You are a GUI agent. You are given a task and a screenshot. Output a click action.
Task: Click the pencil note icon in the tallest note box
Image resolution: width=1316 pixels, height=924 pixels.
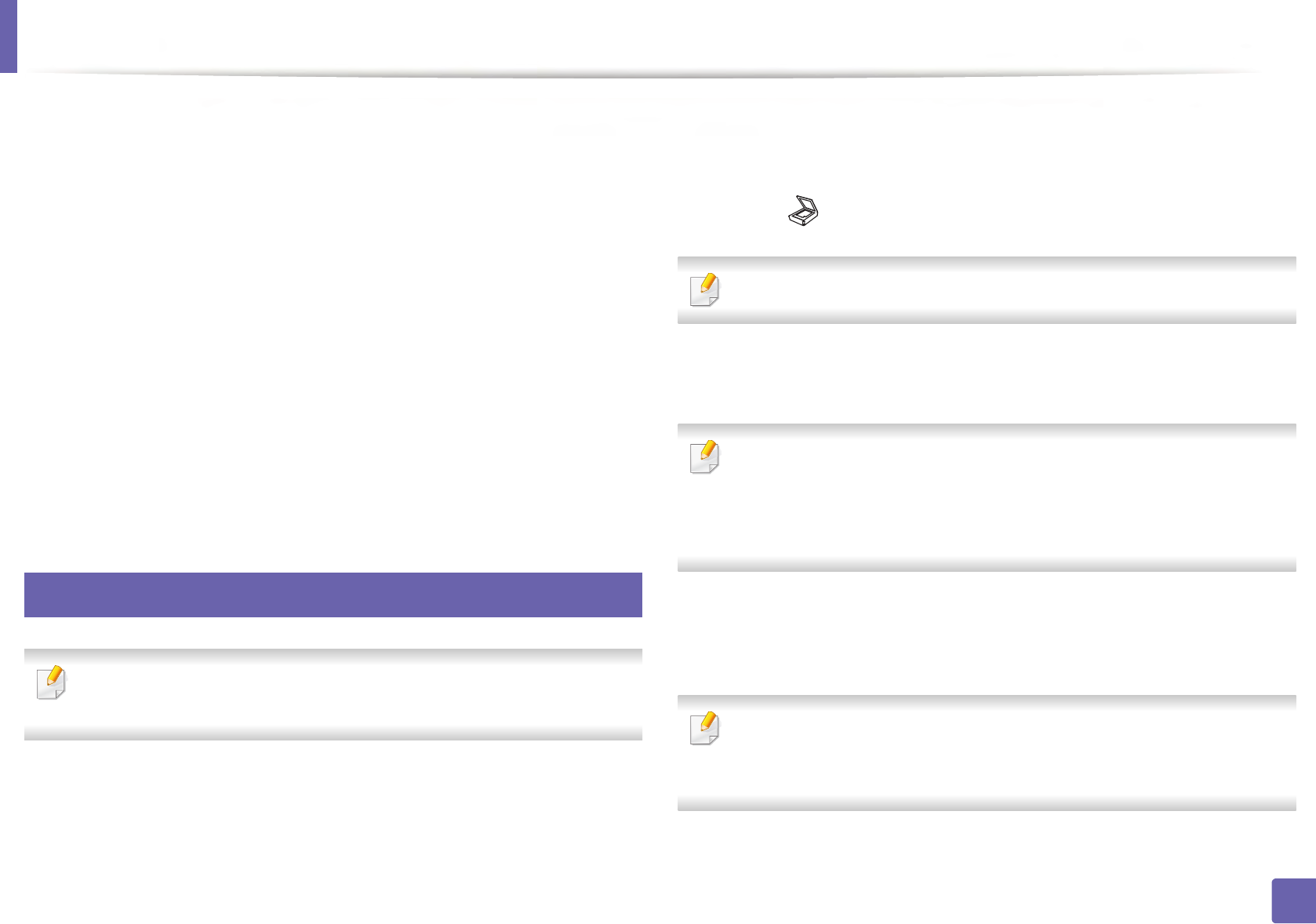point(704,457)
